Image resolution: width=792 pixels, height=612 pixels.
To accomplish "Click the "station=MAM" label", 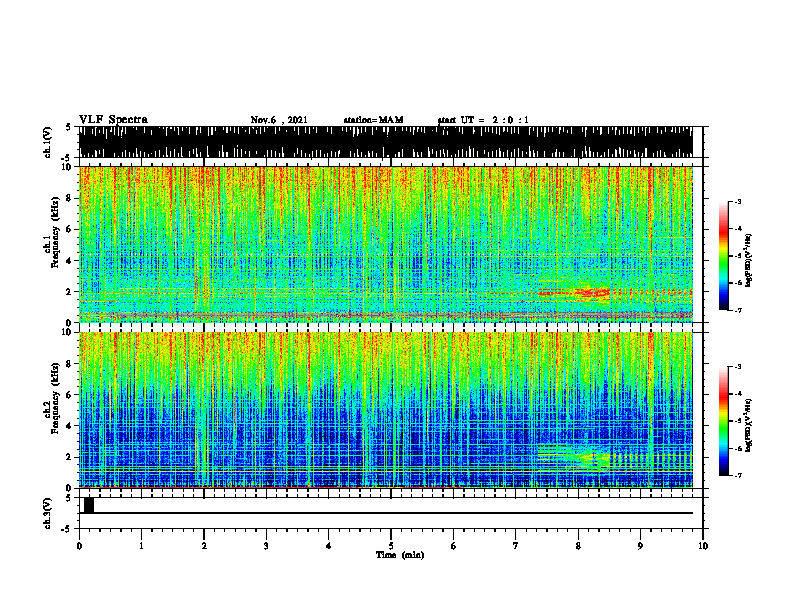I will 373,120.
